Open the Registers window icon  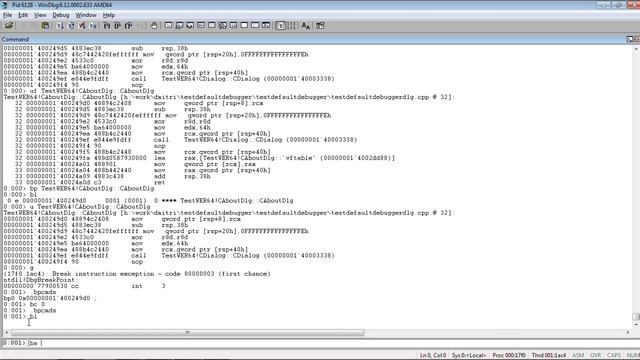[x=201, y=26]
